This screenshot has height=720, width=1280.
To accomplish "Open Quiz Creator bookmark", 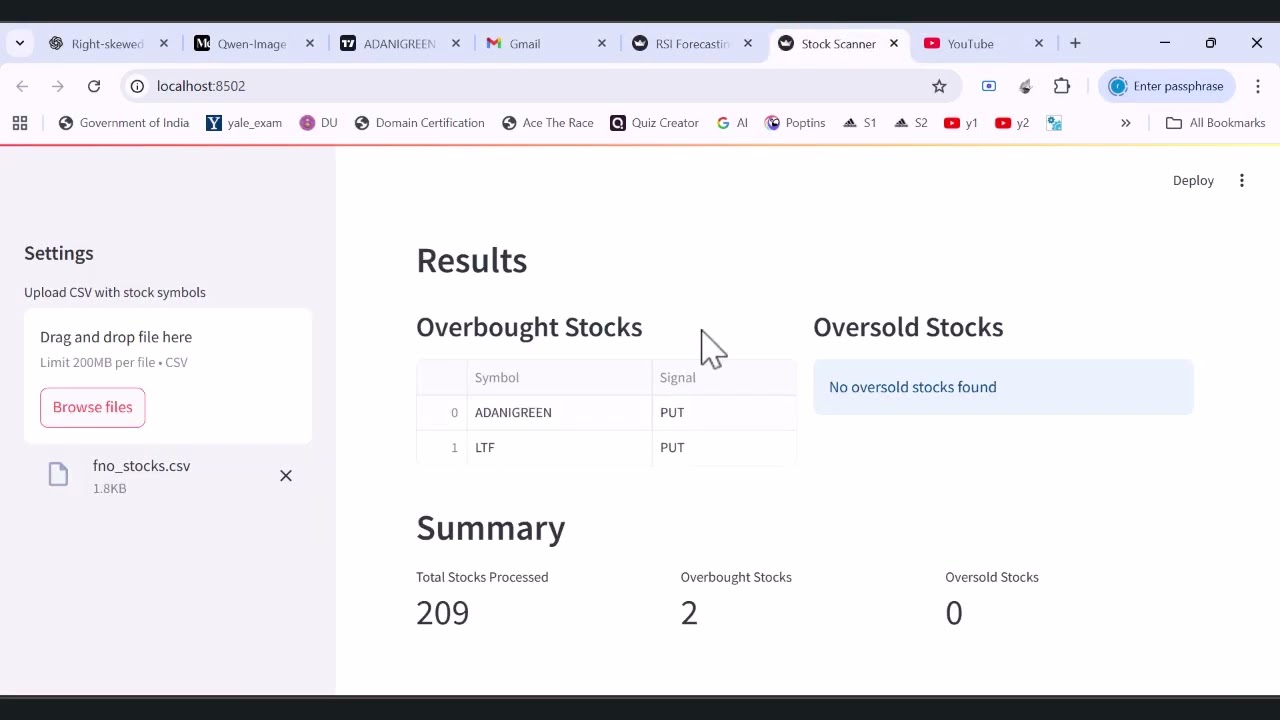I will pos(655,123).
